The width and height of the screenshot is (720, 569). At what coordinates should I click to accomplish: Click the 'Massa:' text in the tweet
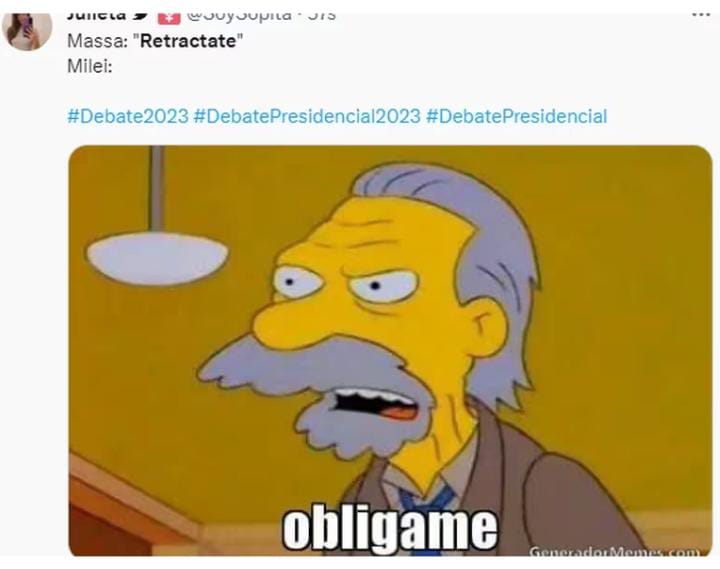97,41
